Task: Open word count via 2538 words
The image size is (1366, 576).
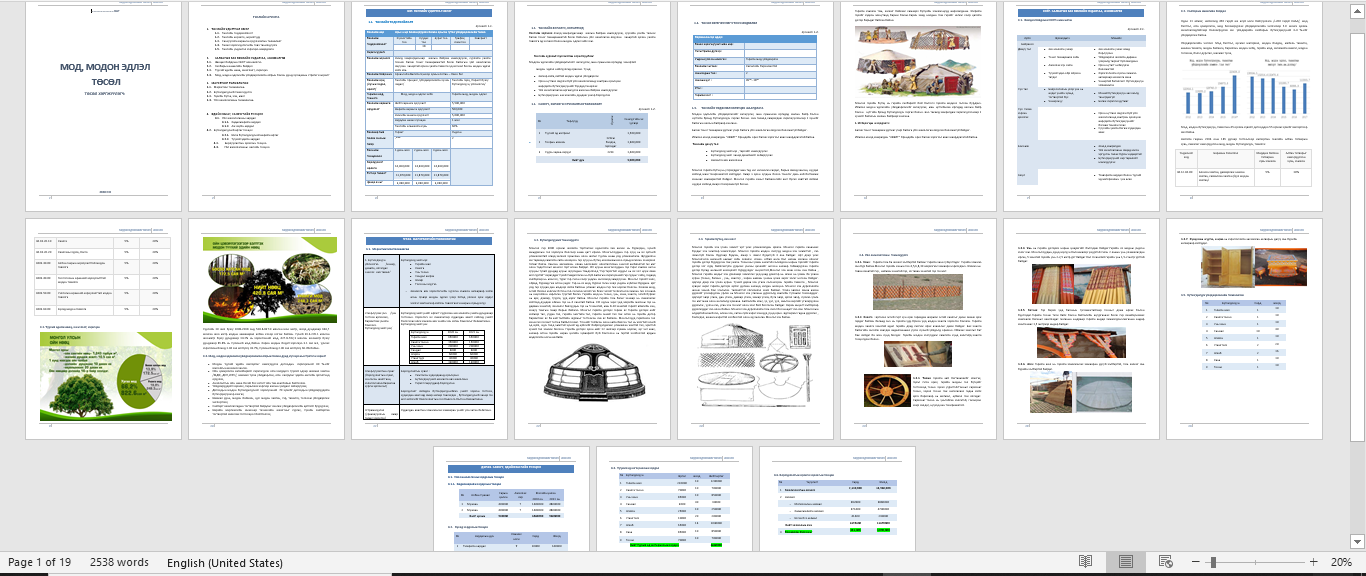Action: (x=119, y=562)
